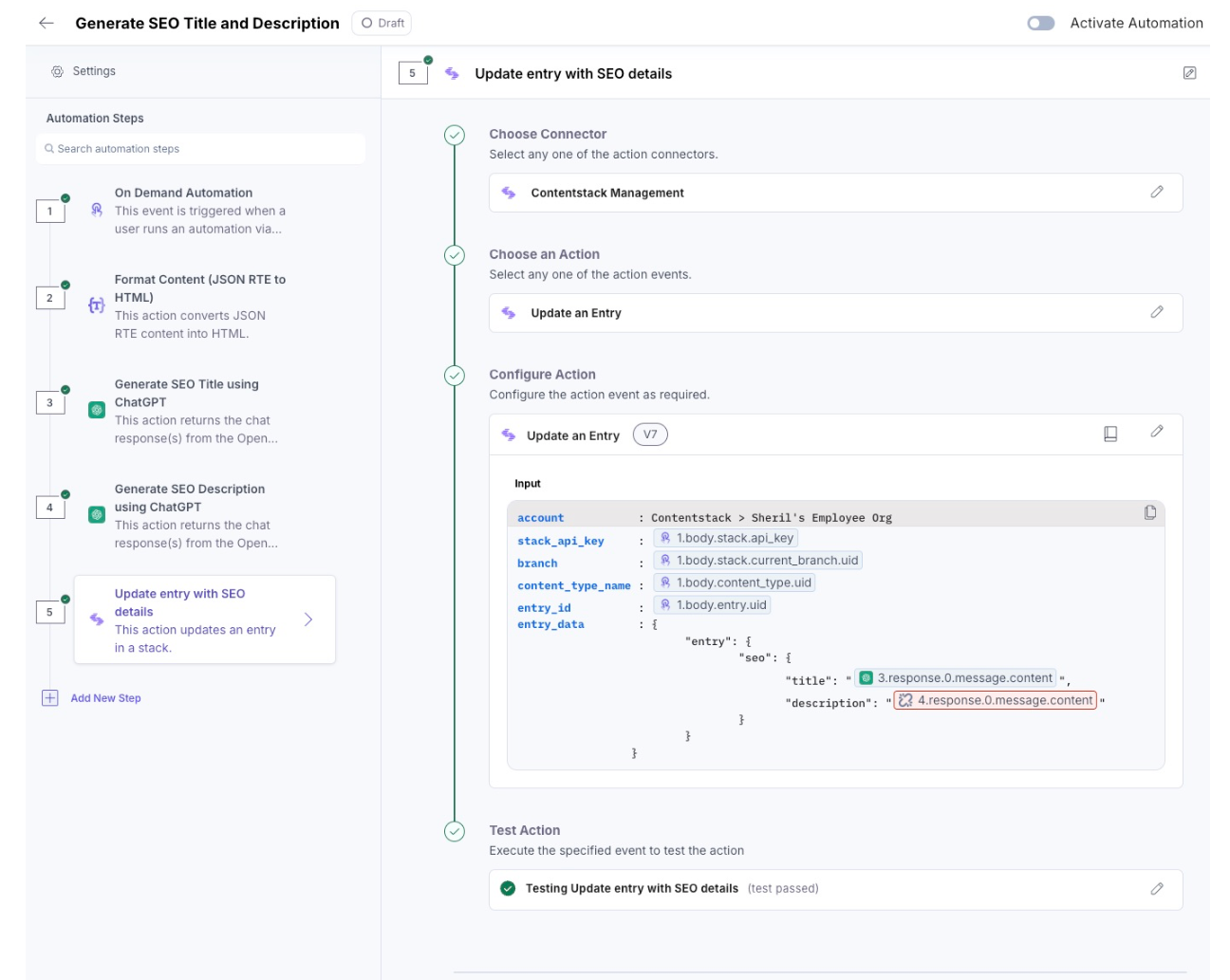Open documentation book icon for Update an Entry
1230x980 pixels.
coord(1110,434)
